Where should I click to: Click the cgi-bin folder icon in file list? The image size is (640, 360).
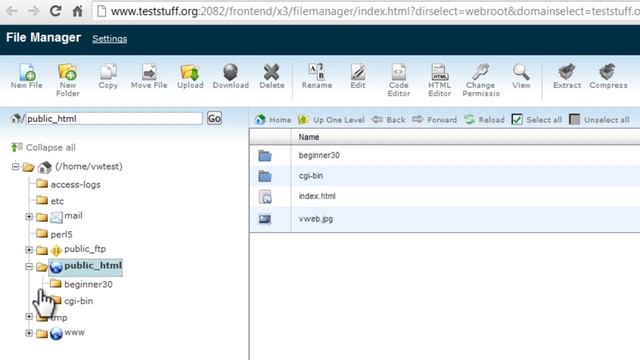tap(265, 176)
